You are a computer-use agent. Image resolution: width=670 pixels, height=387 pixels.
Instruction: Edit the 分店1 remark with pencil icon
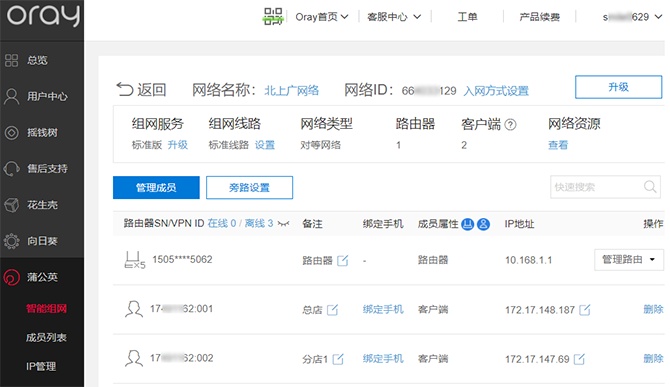tap(338, 359)
